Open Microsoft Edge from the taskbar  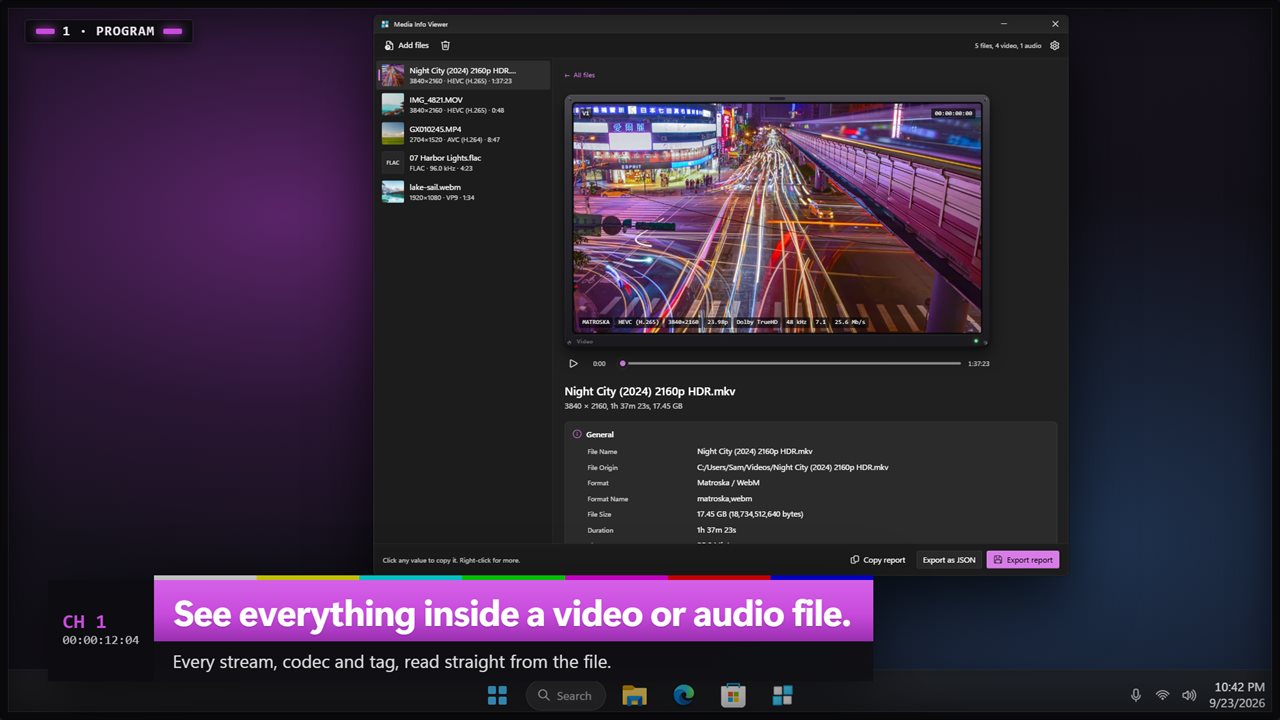pyautogui.click(x=684, y=695)
